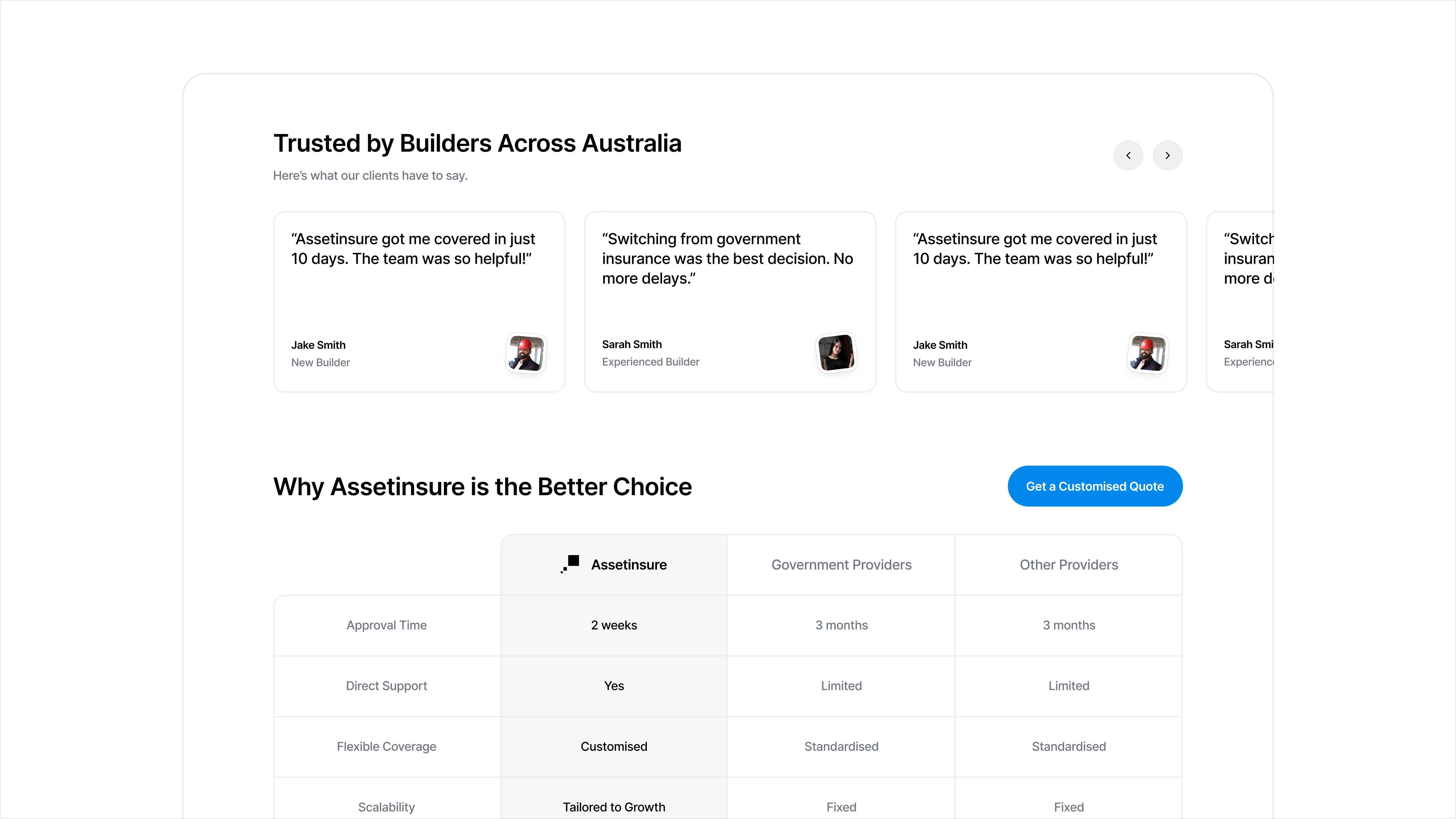
Task: Click the Approval Time row label
Action: 386,625
